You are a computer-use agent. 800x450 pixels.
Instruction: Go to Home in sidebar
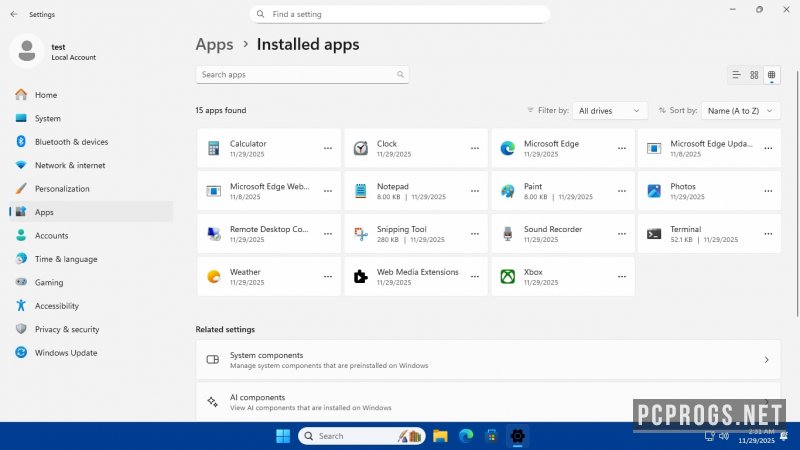(91, 95)
